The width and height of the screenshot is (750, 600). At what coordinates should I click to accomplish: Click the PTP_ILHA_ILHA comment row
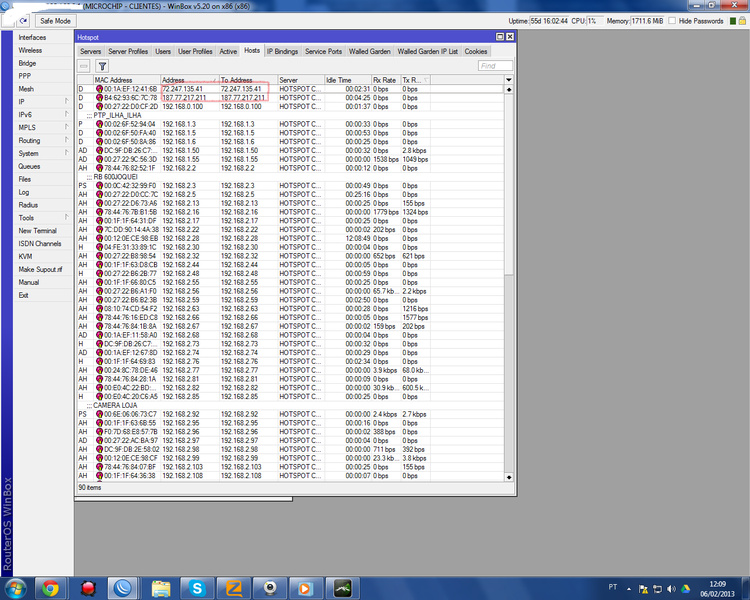tap(290, 115)
